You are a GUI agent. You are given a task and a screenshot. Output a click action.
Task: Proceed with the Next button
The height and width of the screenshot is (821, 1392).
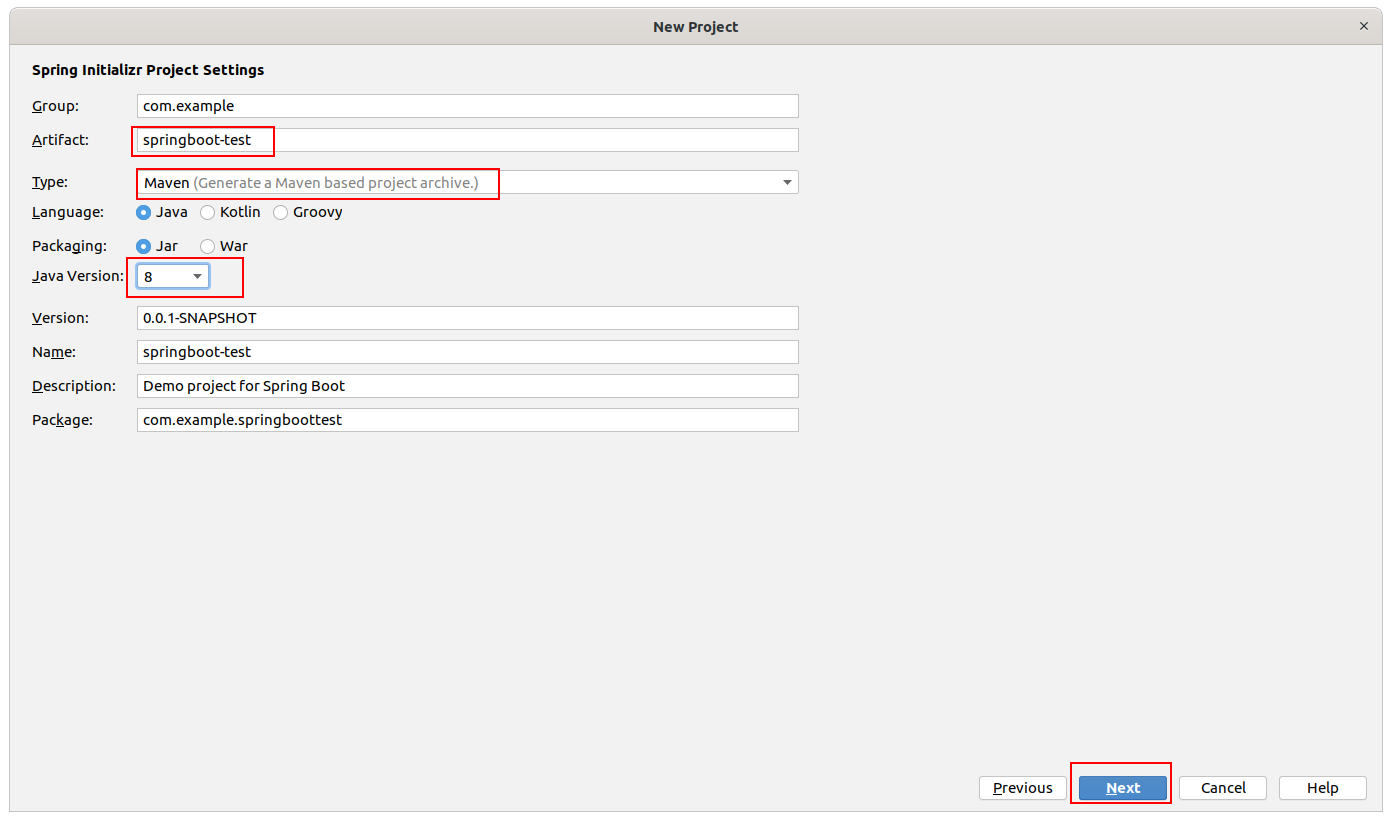click(1123, 788)
